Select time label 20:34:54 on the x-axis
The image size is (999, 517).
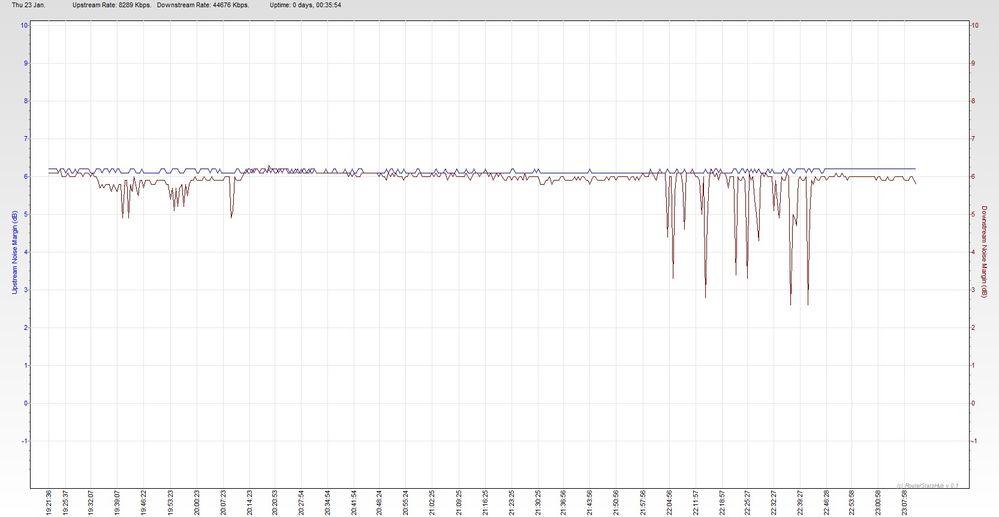[x=327, y=502]
